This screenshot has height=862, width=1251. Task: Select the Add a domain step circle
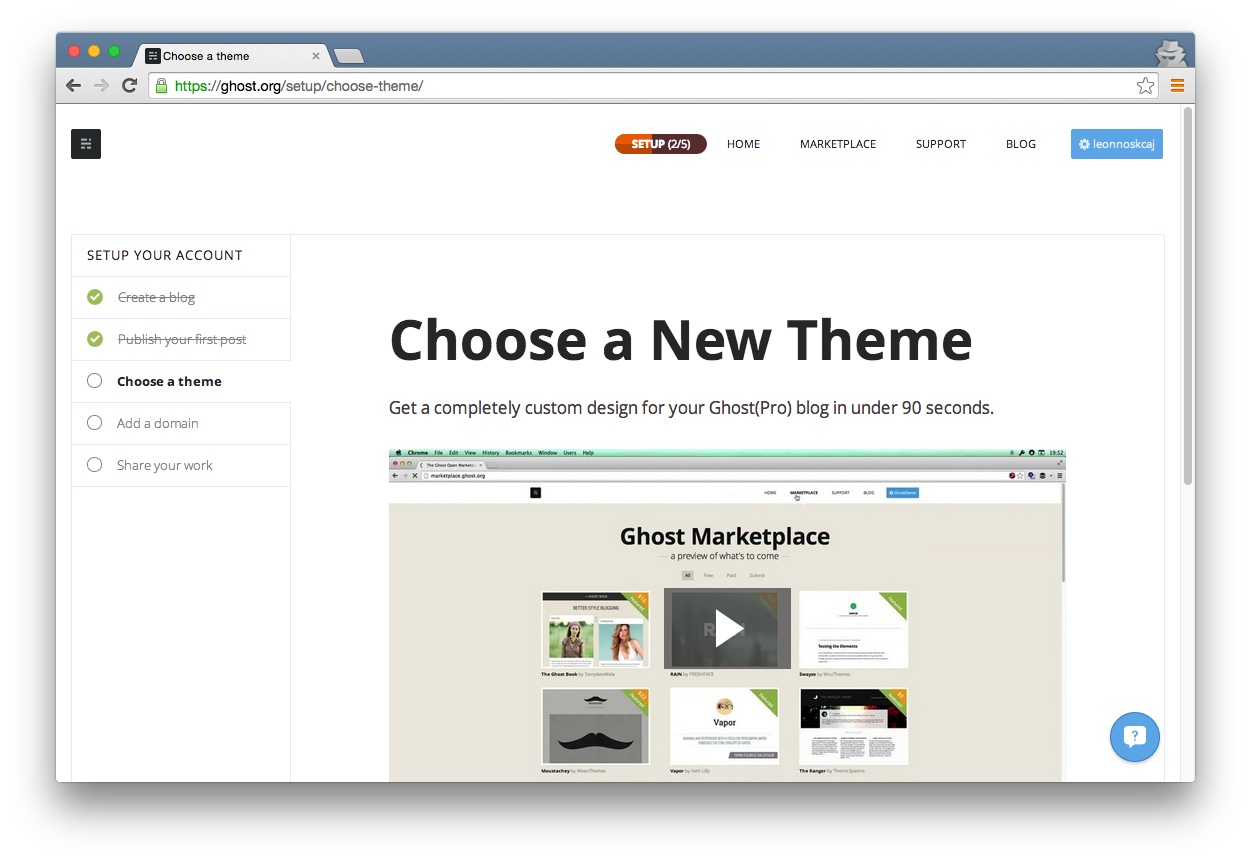coord(95,423)
